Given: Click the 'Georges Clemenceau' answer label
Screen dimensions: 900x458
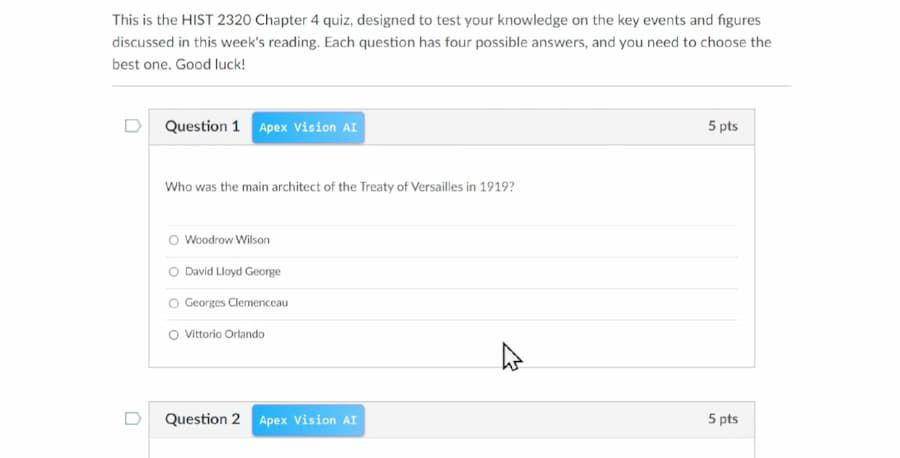Looking at the screenshot, I should pyautogui.click(x=236, y=303).
